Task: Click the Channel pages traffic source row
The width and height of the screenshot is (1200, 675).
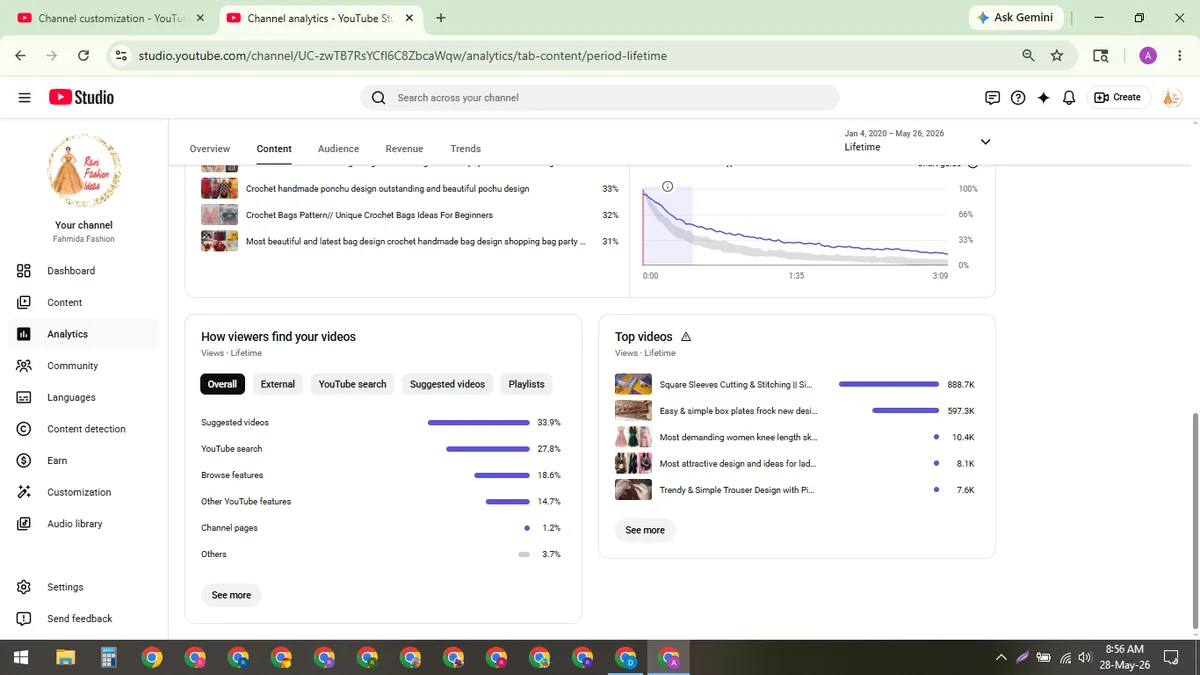Action: click(381, 528)
